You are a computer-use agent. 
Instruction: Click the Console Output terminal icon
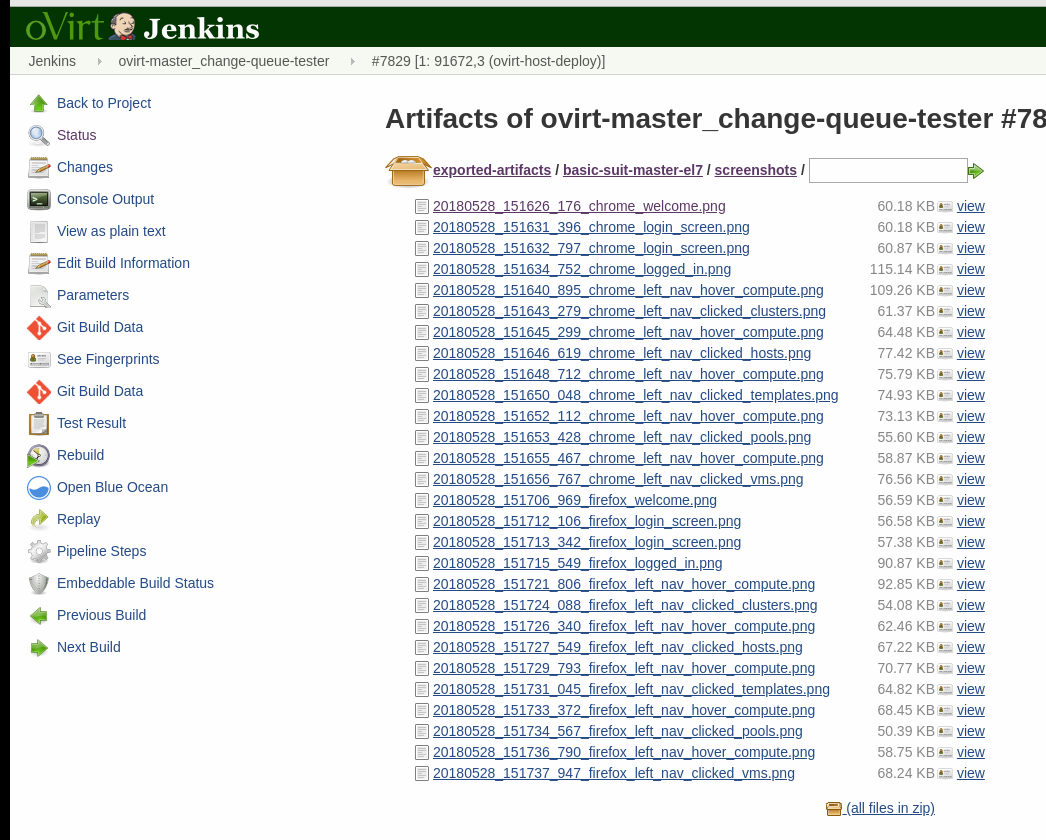coord(39,199)
